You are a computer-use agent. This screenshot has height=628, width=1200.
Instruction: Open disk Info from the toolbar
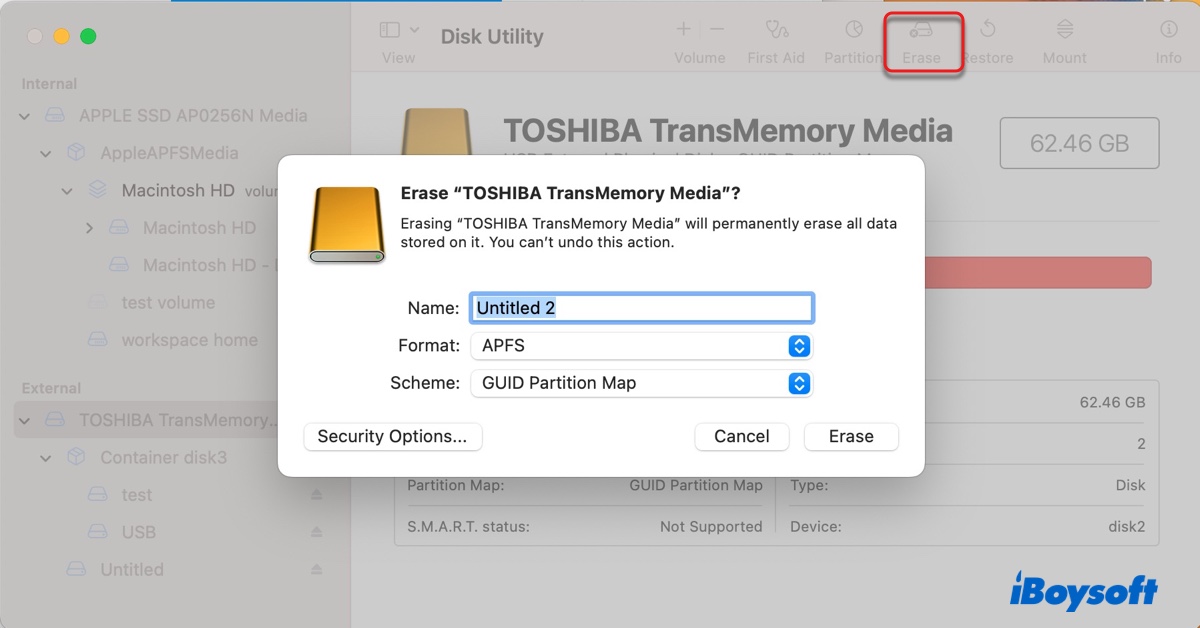(1168, 40)
